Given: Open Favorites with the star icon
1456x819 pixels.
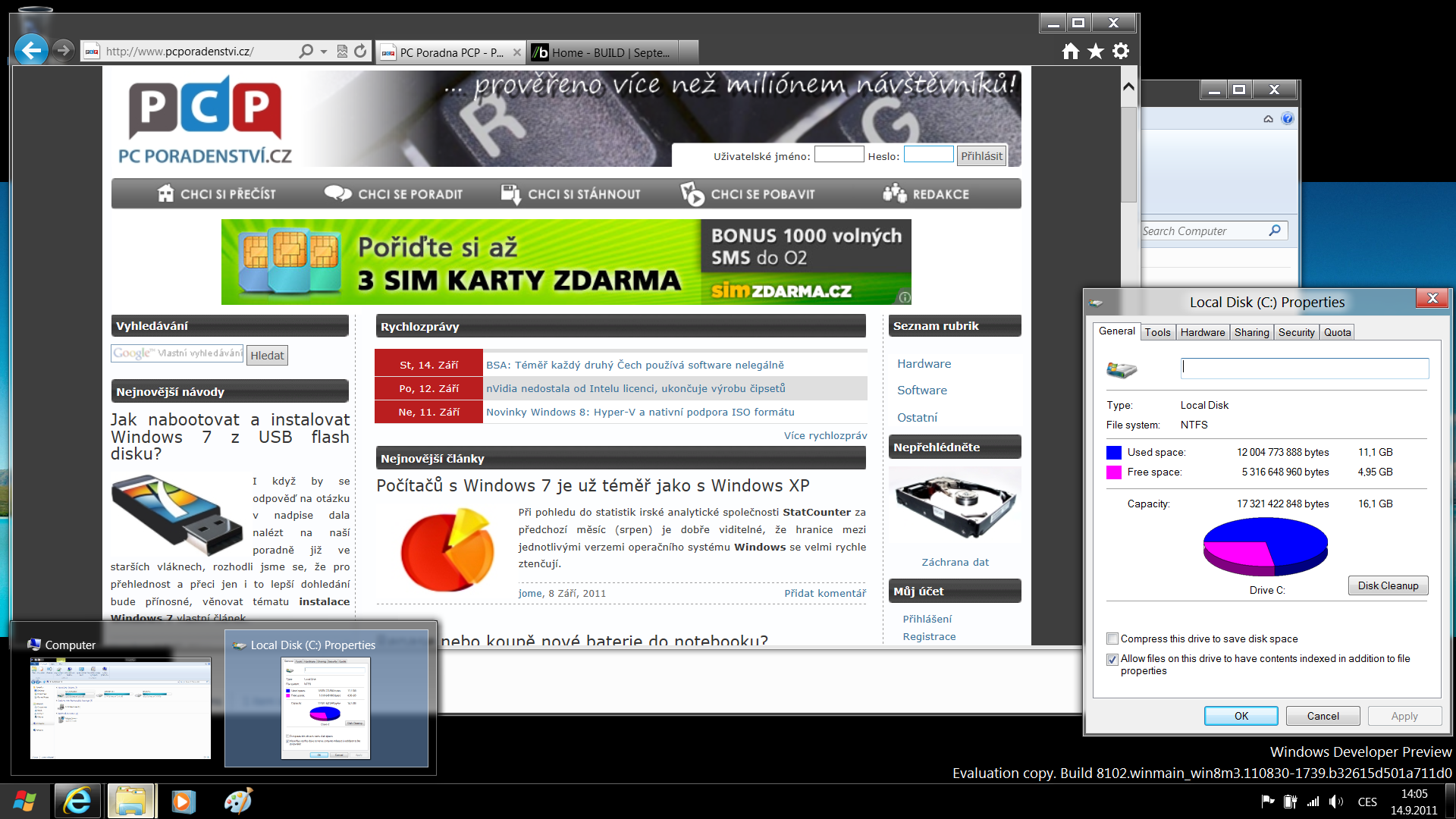Looking at the screenshot, I should click(x=1096, y=51).
